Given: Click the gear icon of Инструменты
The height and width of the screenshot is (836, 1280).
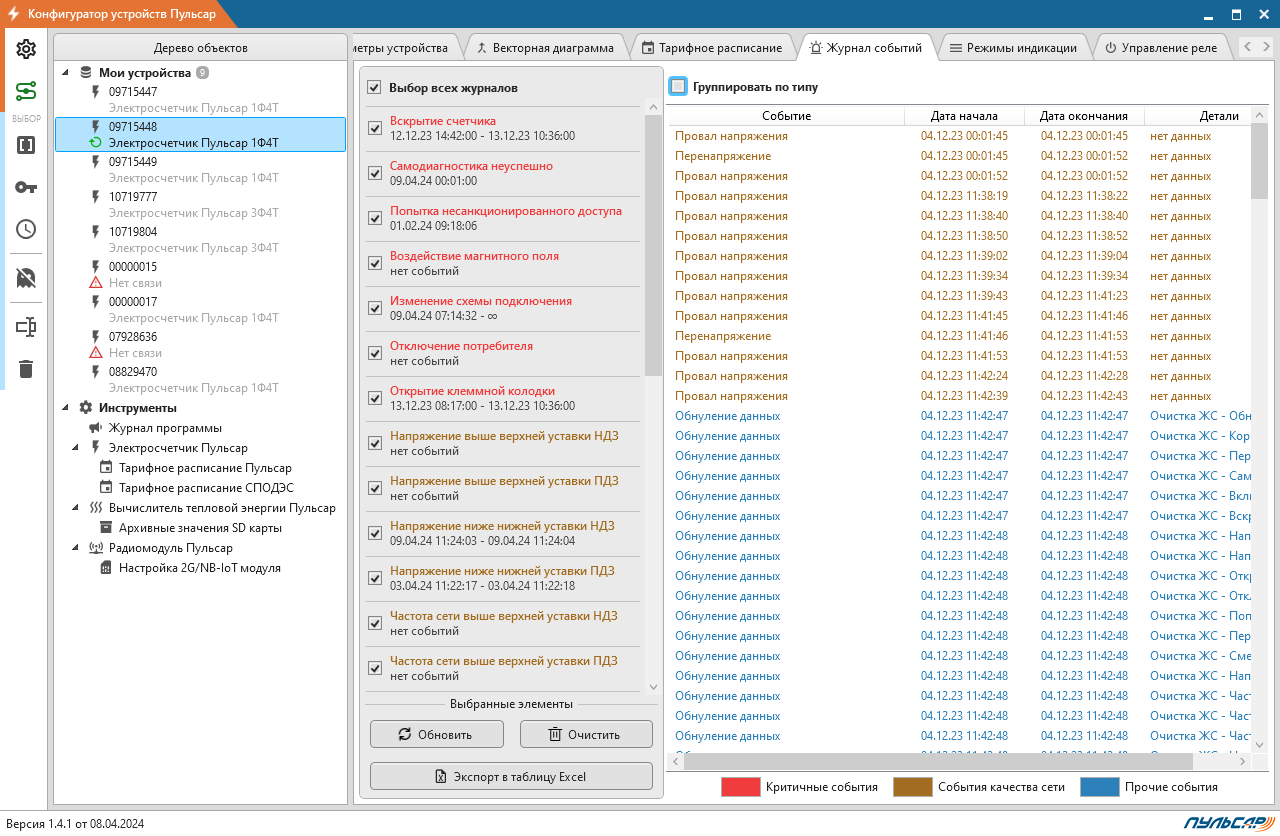Looking at the screenshot, I should (x=86, y=408).
